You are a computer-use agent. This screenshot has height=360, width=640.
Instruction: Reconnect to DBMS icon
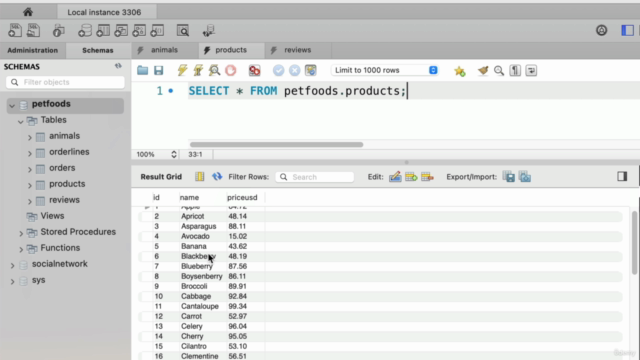pyautogui.click(x=209, y=31)
